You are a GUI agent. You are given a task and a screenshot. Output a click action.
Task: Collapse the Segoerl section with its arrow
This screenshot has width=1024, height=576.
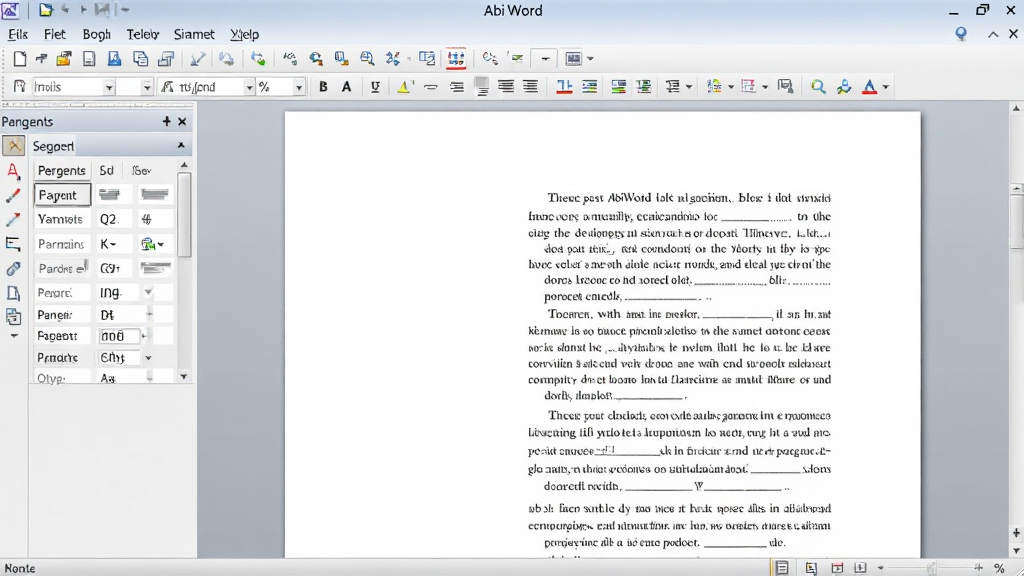pyautogui.click(x=181, y=145)
